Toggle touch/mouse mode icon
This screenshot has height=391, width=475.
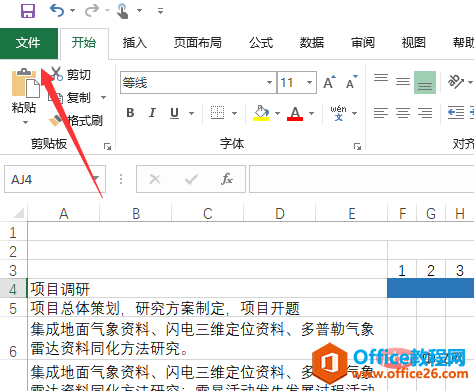tap(123, 11)
